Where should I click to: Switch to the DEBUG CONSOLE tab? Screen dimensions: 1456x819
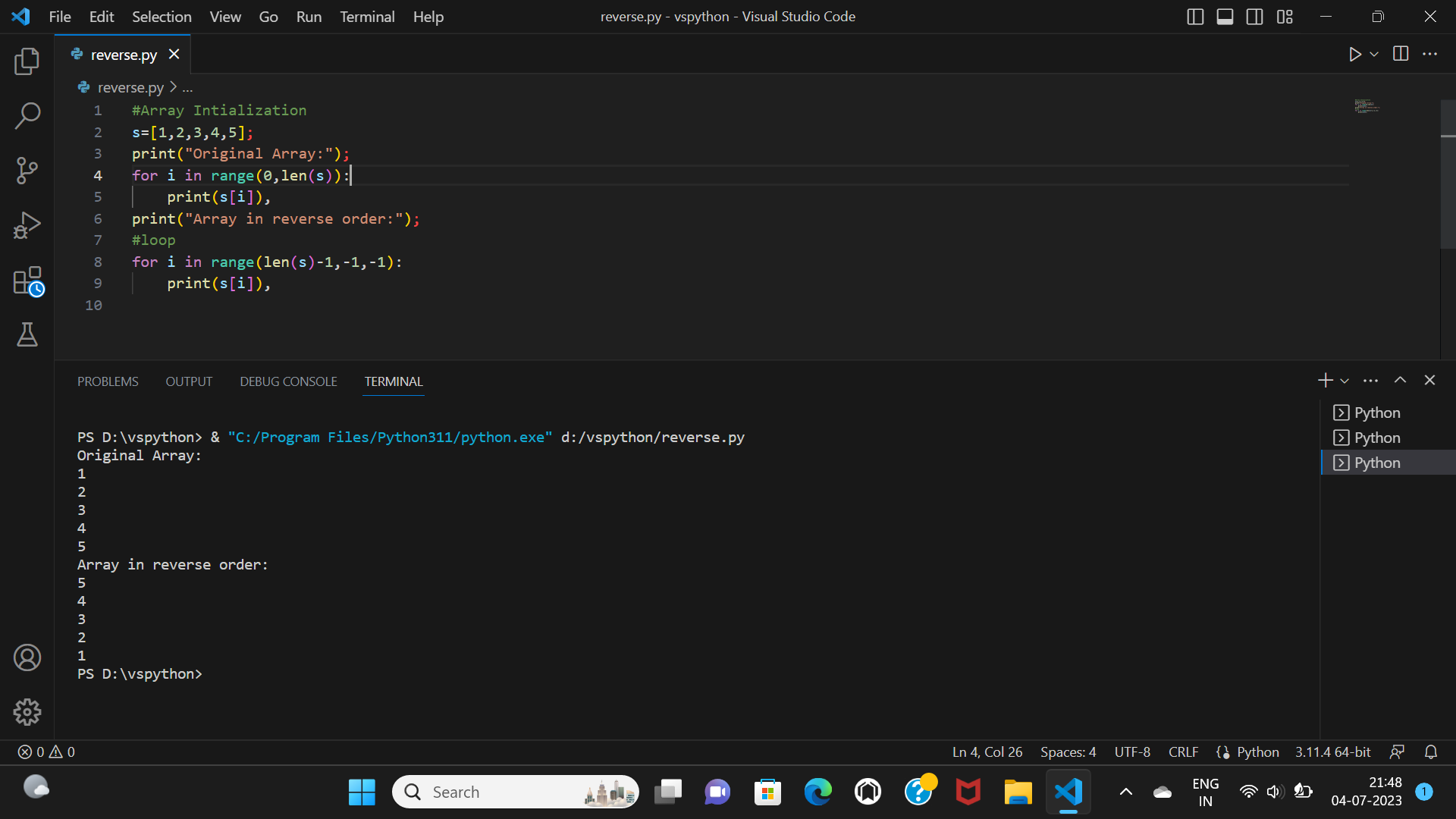tap(288, 381)
